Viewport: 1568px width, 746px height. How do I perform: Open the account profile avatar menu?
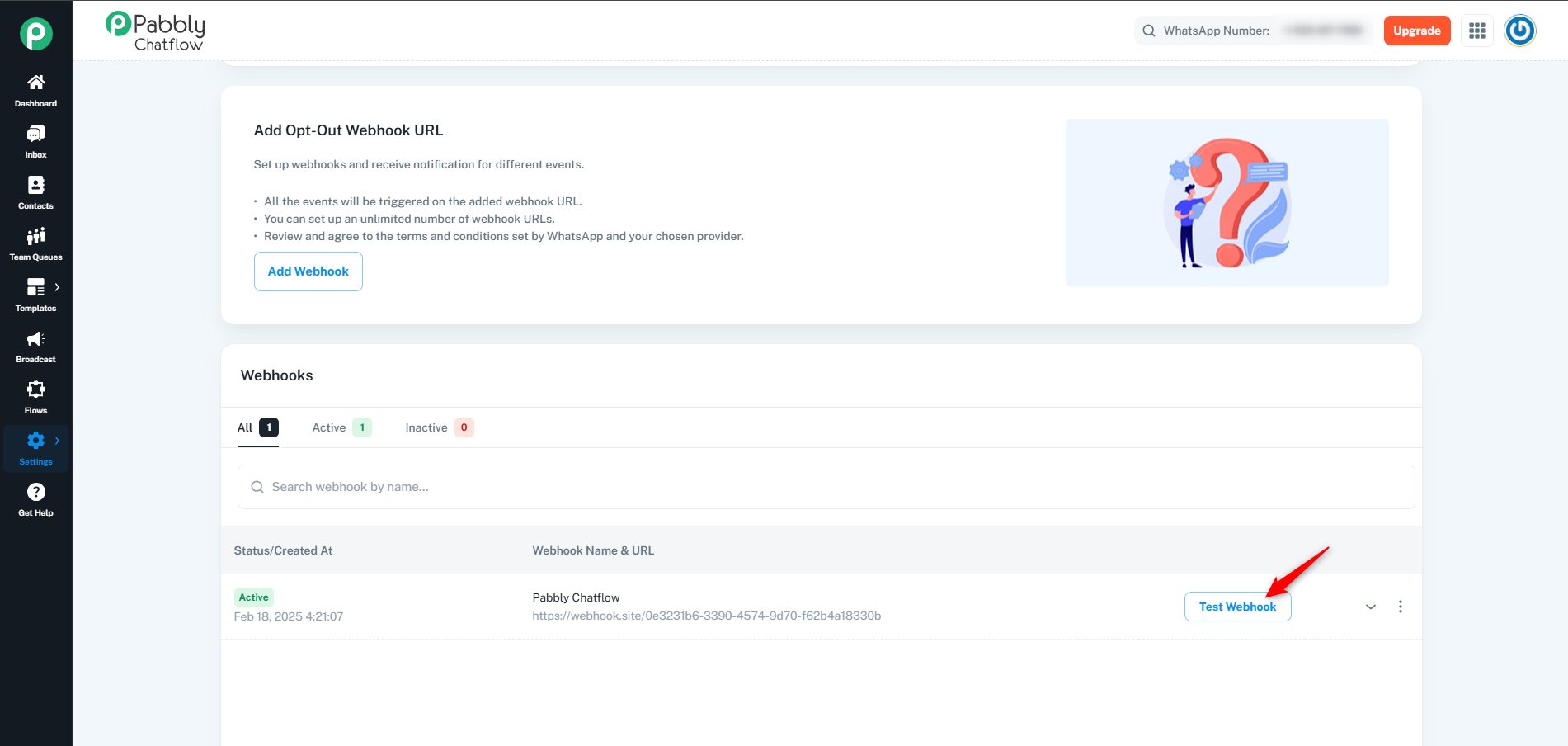(1520, 31)
